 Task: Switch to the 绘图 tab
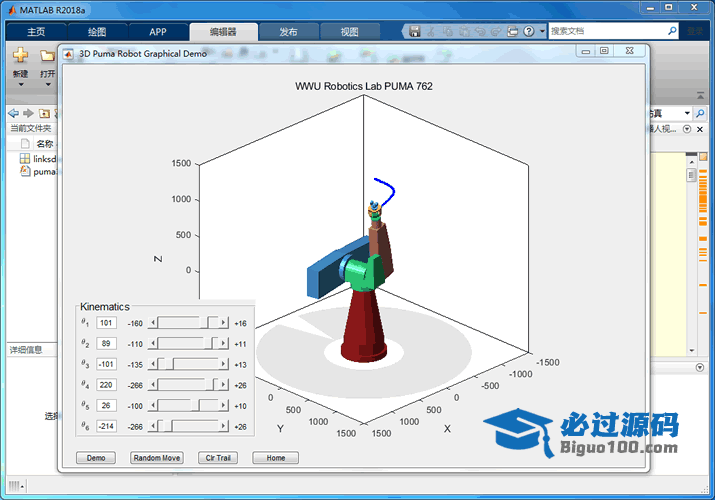(97, 32)
